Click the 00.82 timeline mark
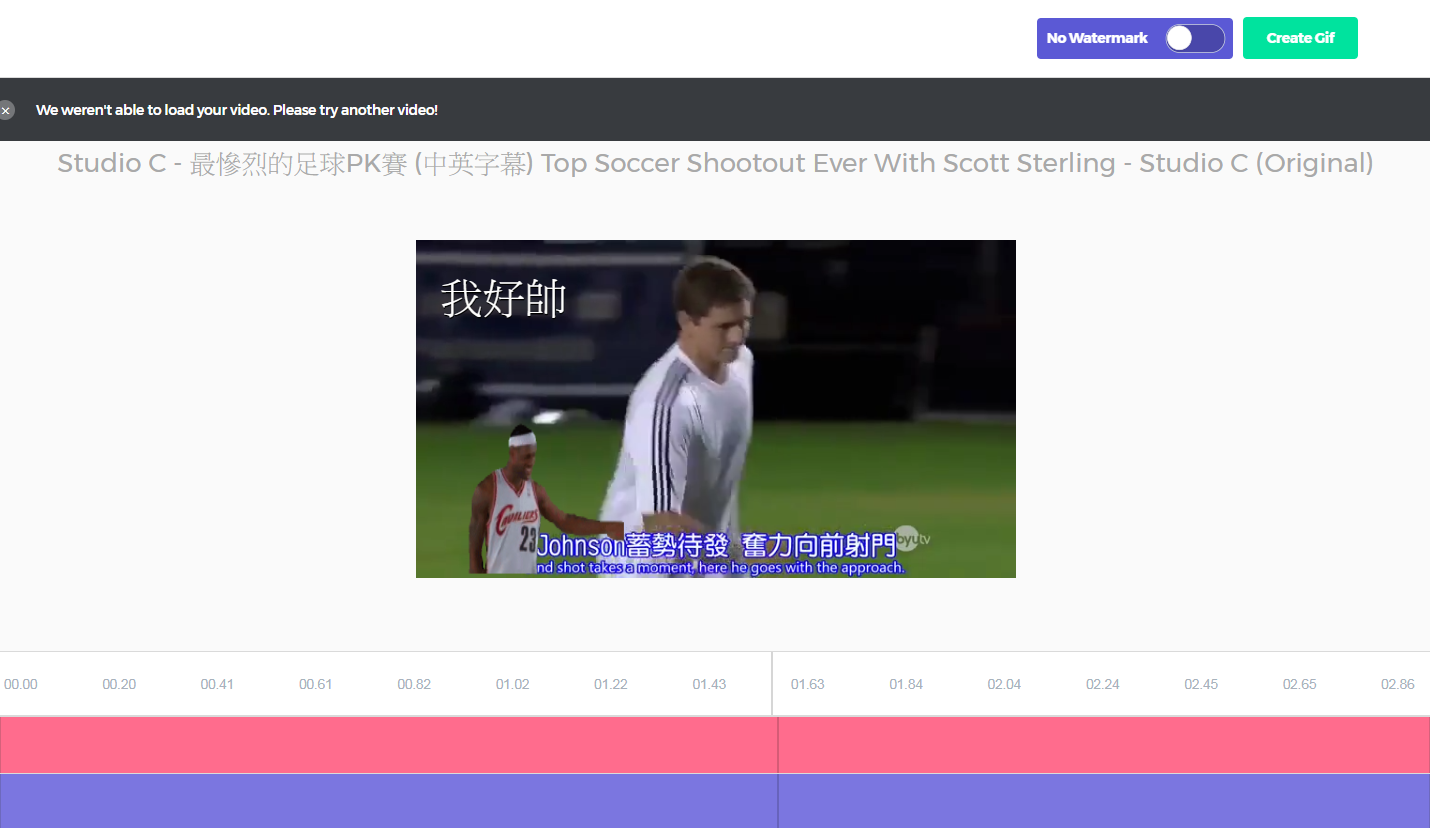The width and height of the screenshot is (1430, 828). (414, 685)
